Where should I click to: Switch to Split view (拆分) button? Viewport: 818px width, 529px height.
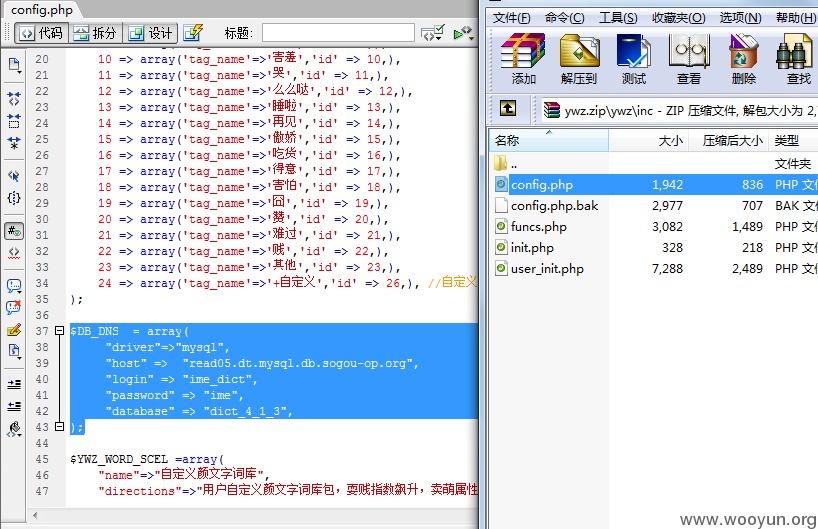coord(95,33)
